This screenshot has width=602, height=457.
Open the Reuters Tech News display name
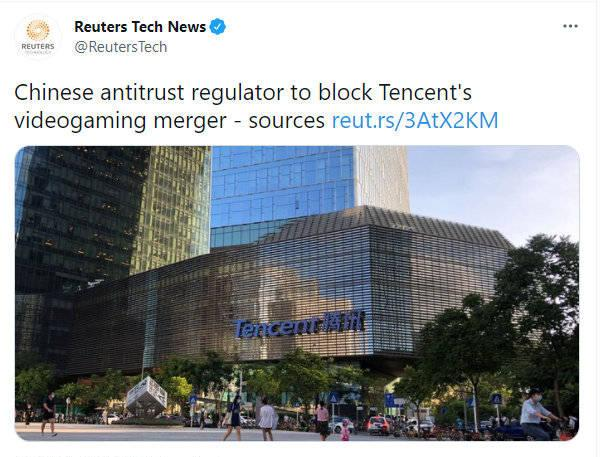pos(140,27)
